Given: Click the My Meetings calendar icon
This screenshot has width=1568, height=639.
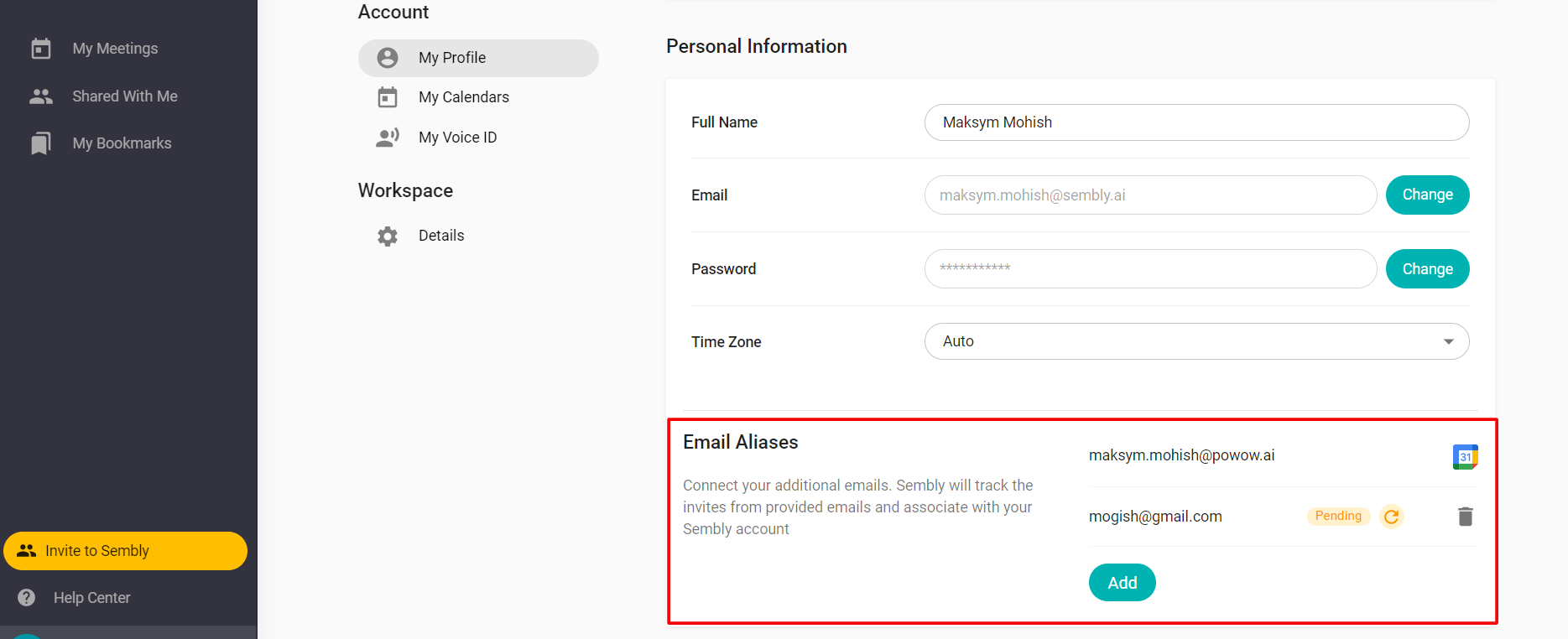Looking at the screenshot, I should click(40, 49).
